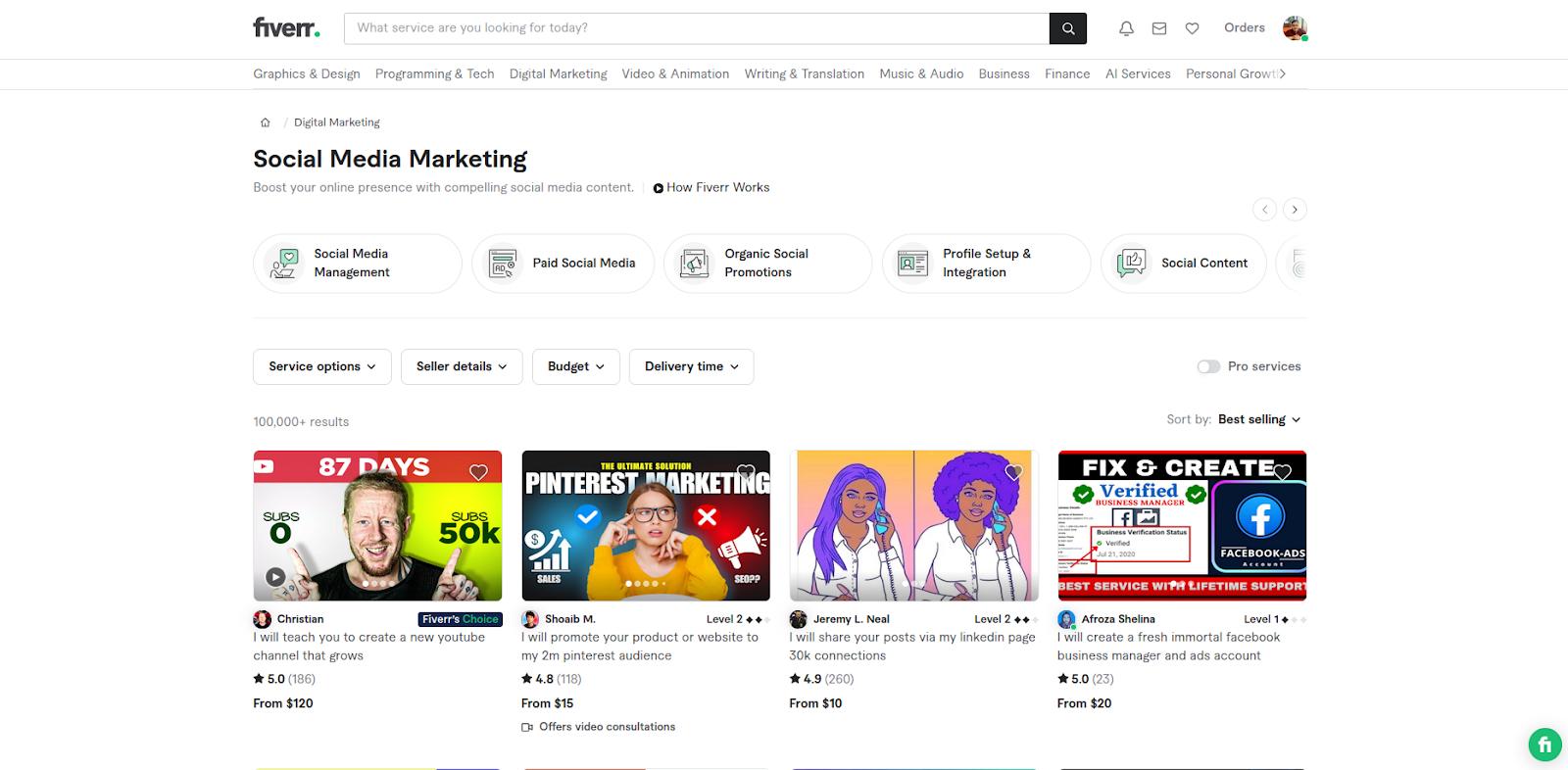Save Afroza Shelina's gig with heart
1568x770 pixels.
pyautogui.click(x=1282, y=472)
